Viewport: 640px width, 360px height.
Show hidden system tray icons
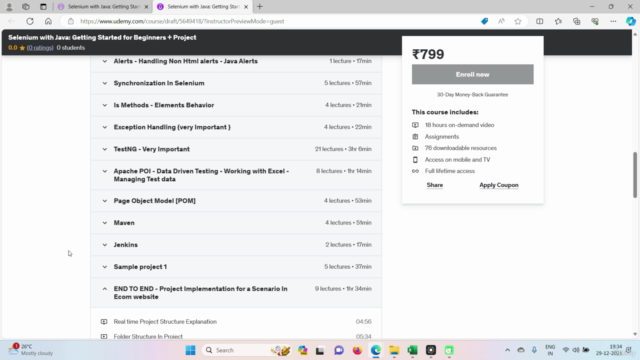coord(507,350)
